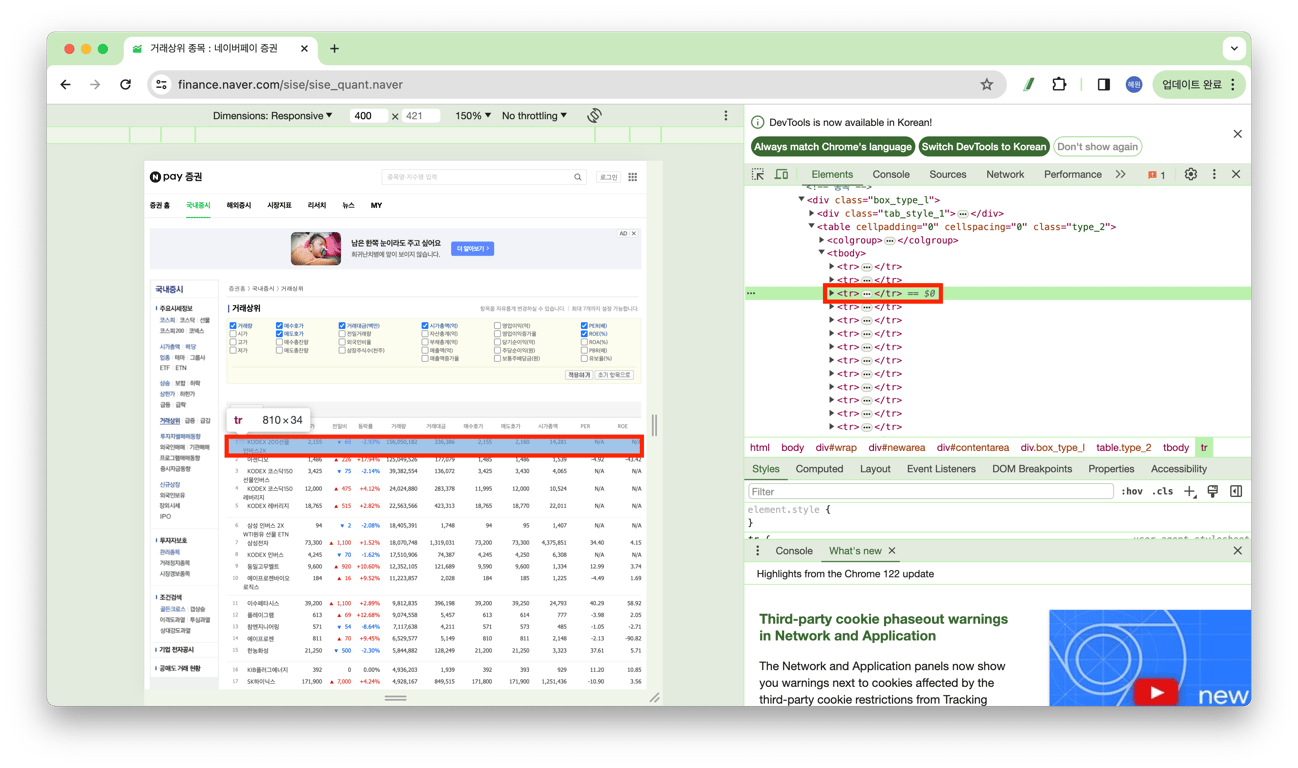Viewport: 1298px width, 768px height.
Task: Expand the highlighted tr == $0 node
Action: pos(831,294)
